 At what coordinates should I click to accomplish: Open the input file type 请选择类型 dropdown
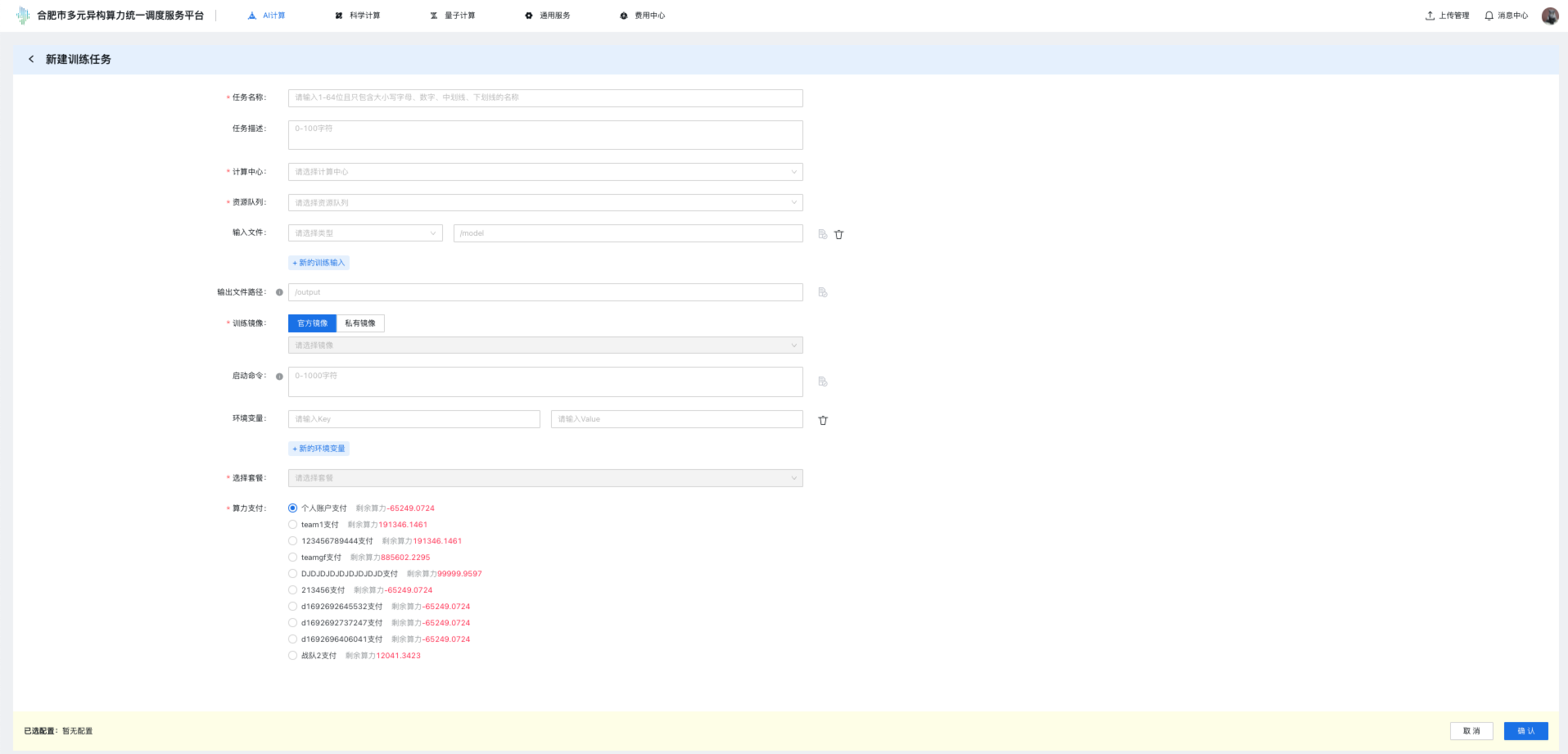(365, 233)
